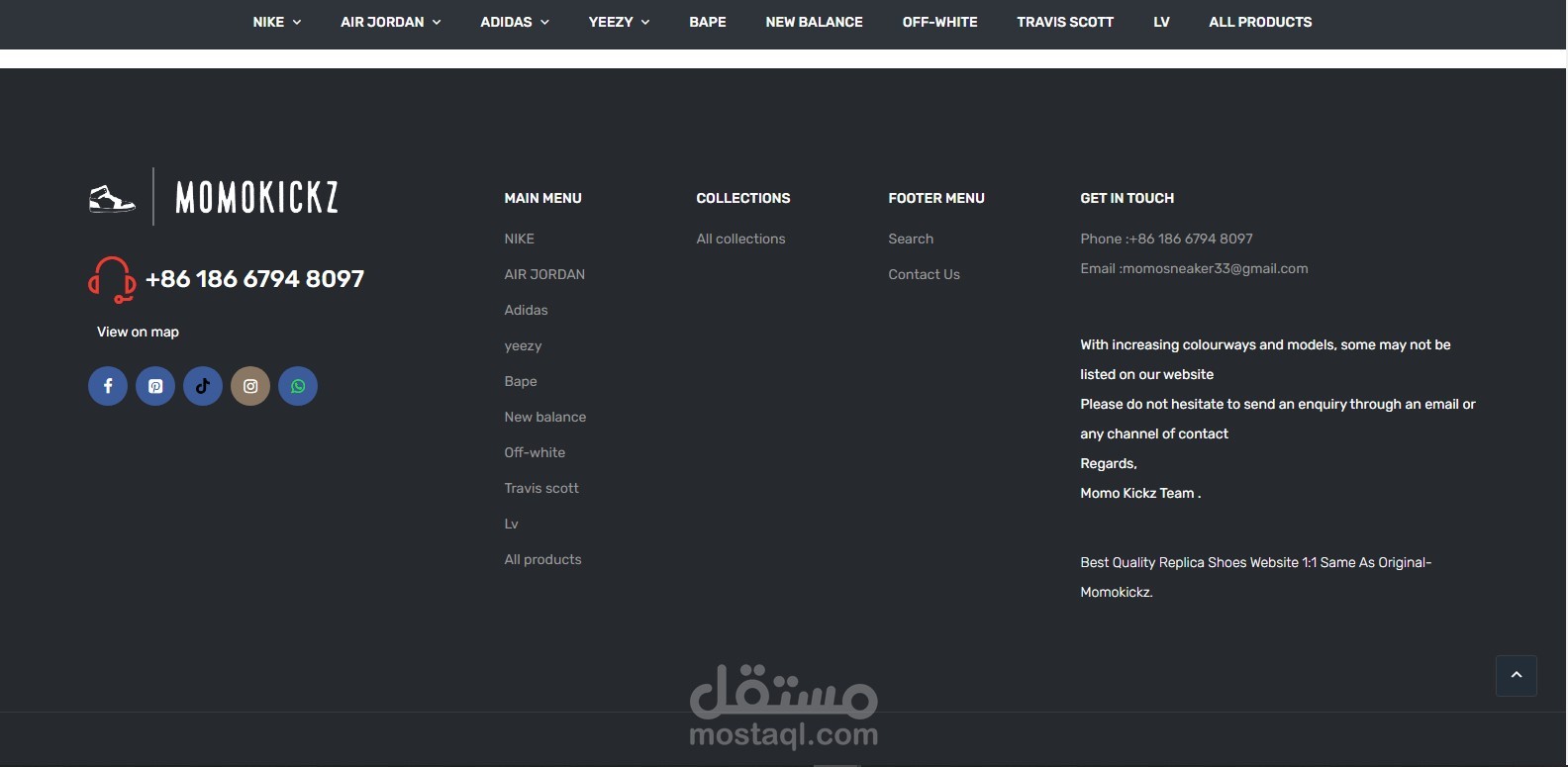Open AIR JORDAN in footer main menu
This screenshot has height=767, width=1568.
544,274
